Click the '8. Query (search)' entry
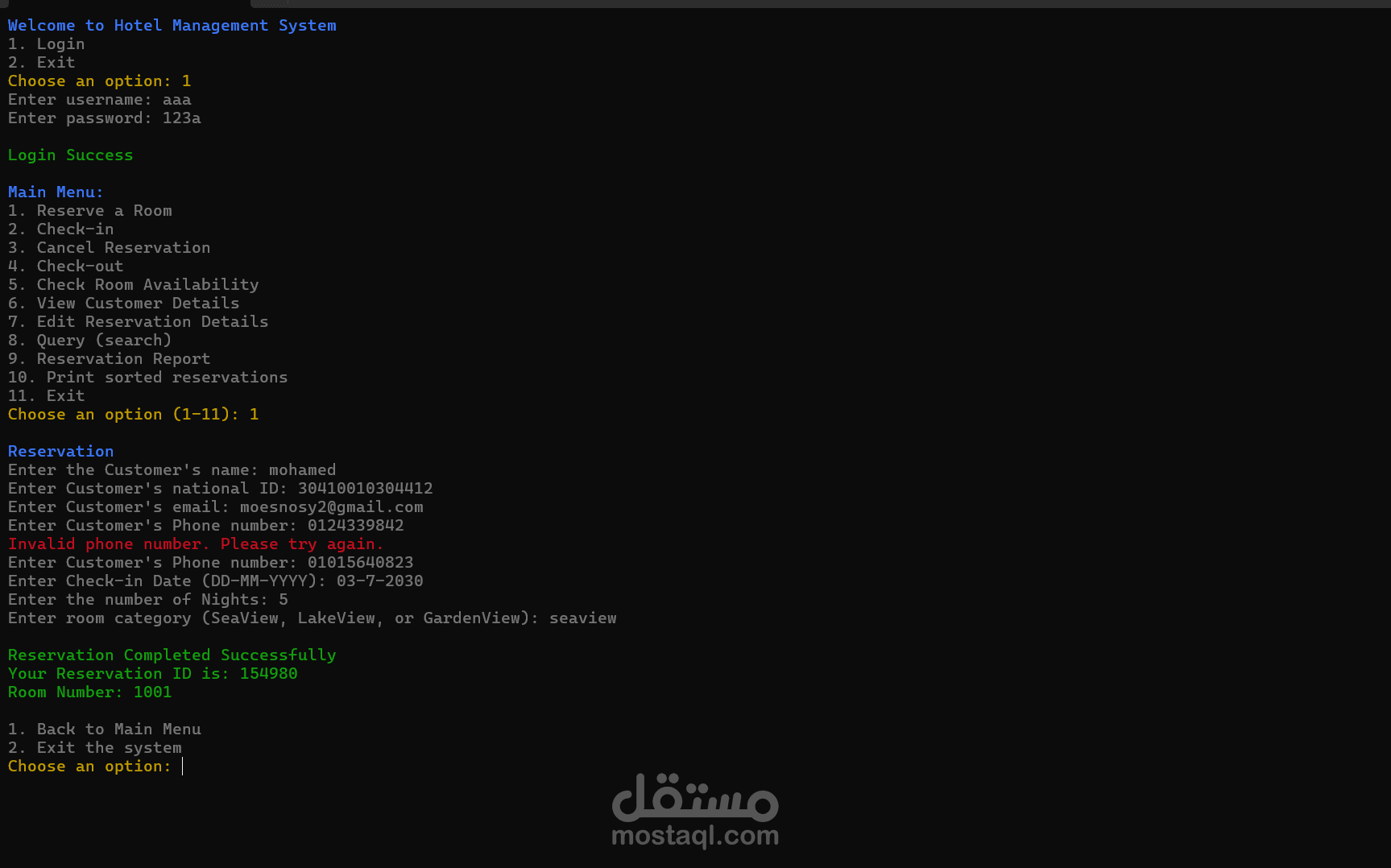1391x868 pixels. pyautogui.click(x=90, y=341)
